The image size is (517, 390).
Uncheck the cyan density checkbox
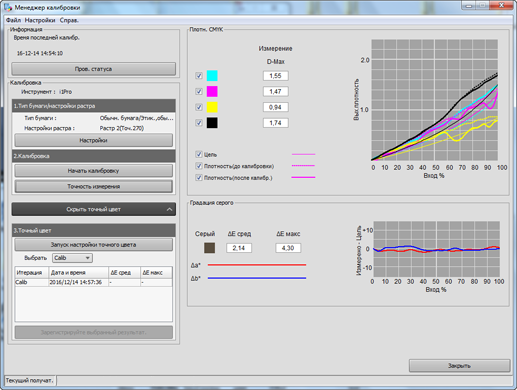pyautogui.click(x=199, y=76)
